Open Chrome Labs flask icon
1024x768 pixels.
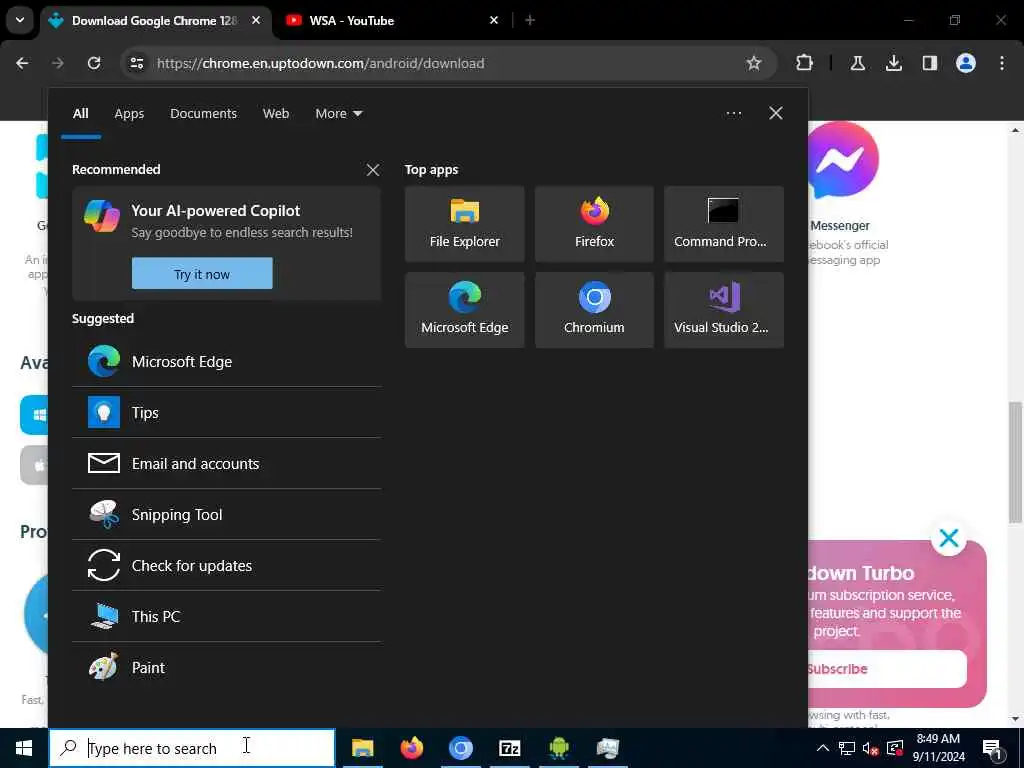point(857,63)
